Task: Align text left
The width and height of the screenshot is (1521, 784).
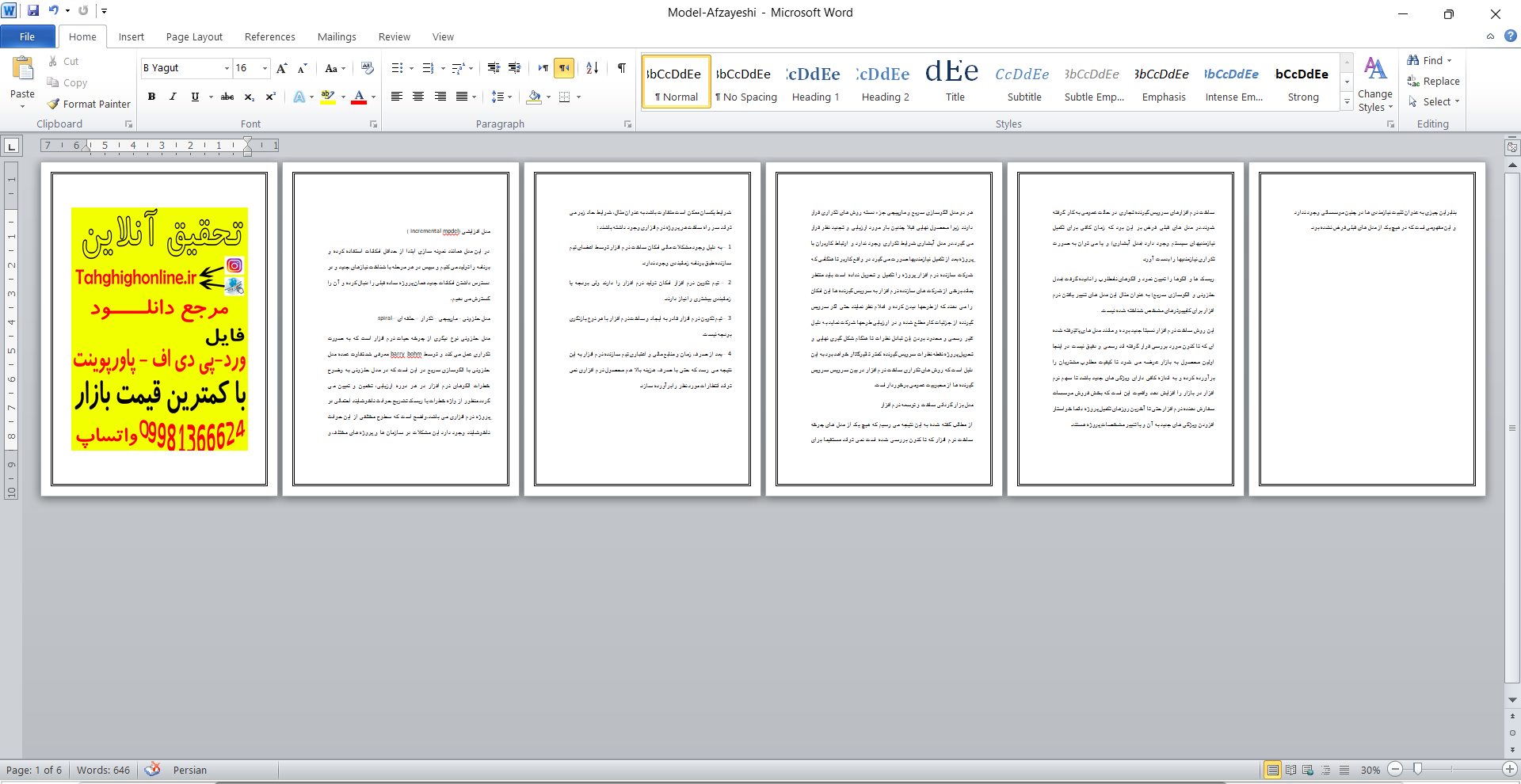Action: point(397,97)
